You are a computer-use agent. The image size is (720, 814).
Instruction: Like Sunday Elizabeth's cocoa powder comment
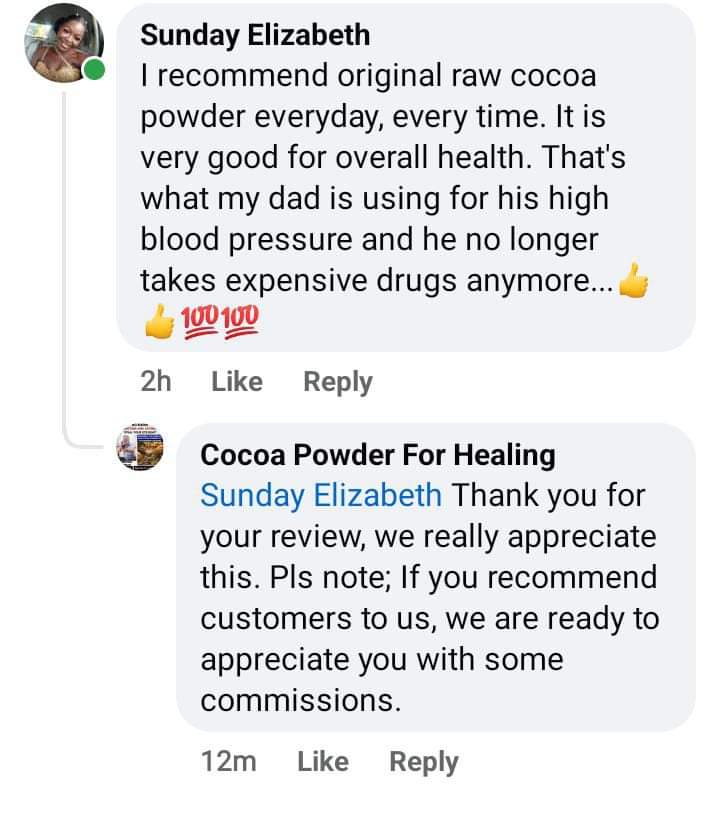[x=237, y=381]
